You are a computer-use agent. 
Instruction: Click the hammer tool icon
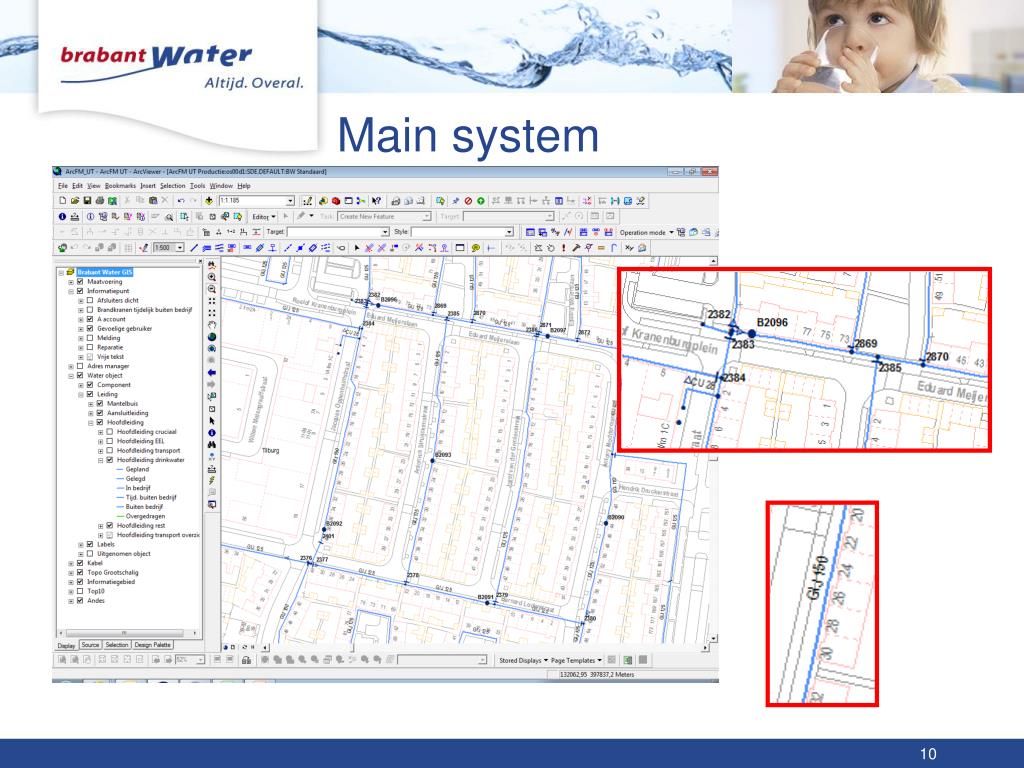(x=576, y=248)
